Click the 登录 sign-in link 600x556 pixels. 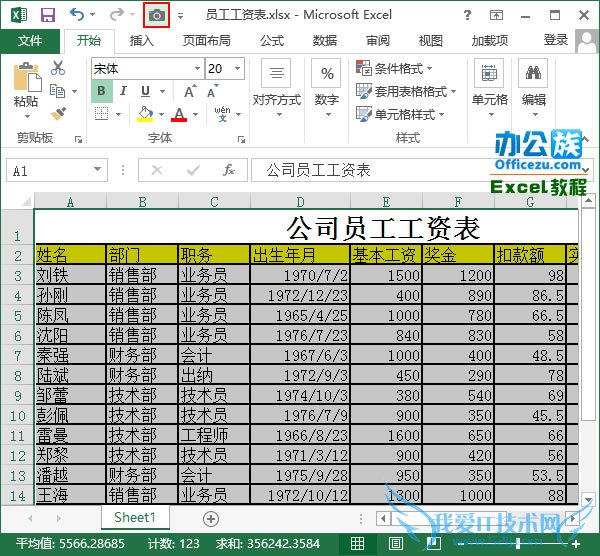click(x=556, y=41)
